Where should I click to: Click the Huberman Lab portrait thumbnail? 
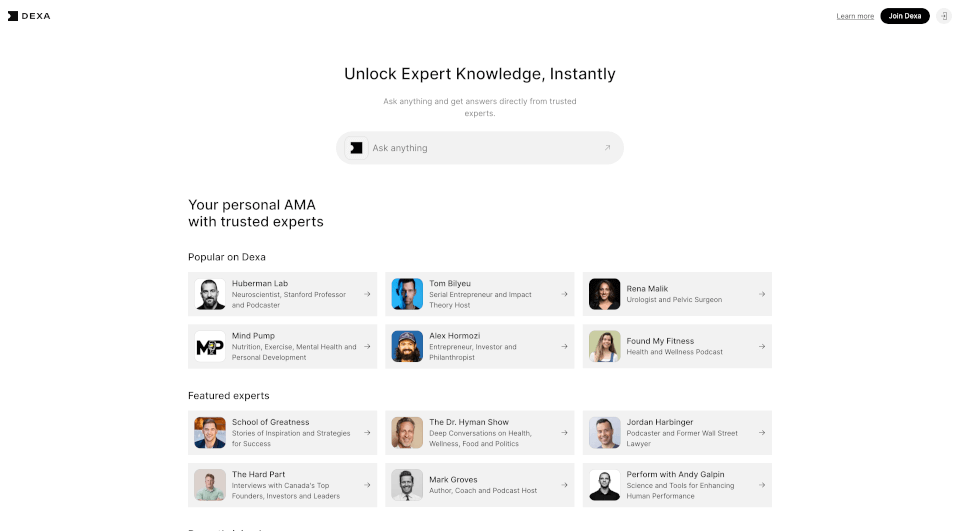pyautogui.click(x=210, y=294)
